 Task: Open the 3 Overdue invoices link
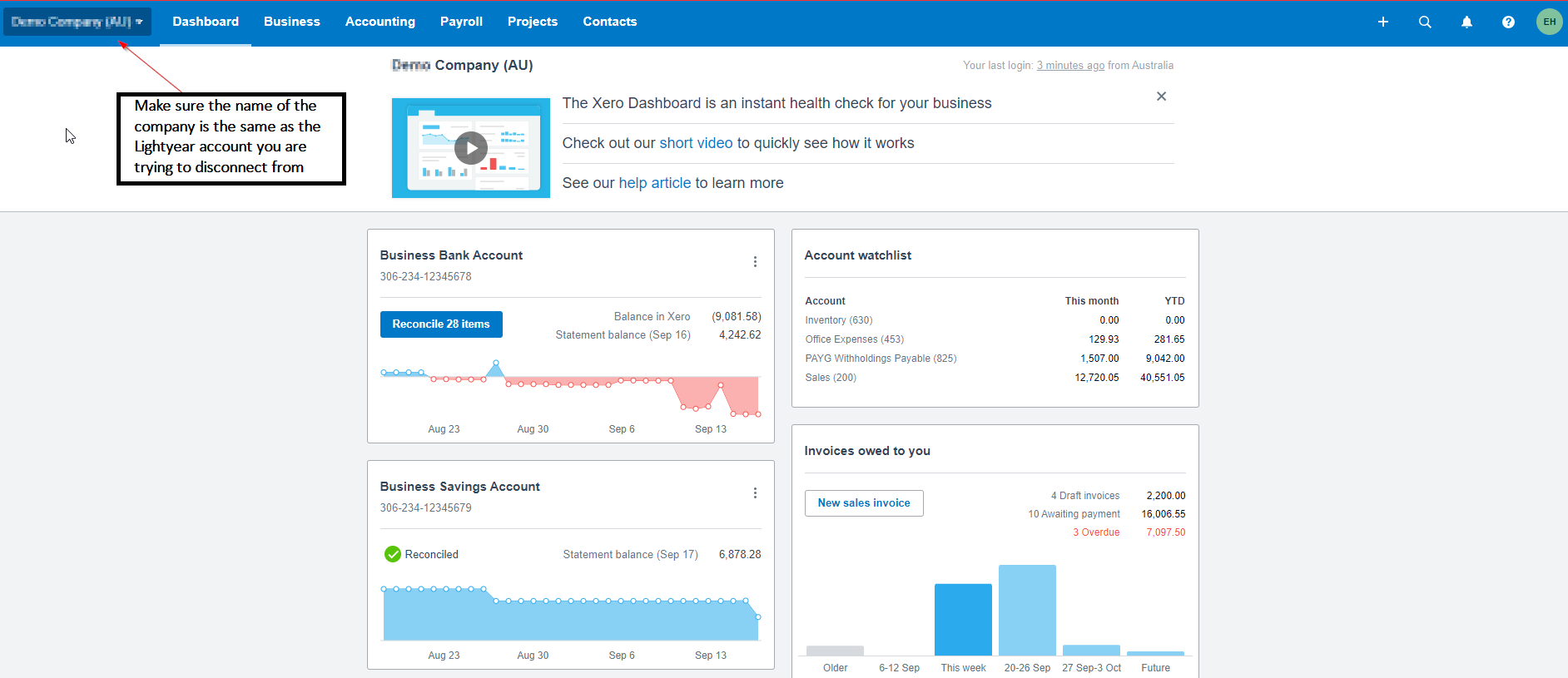click(x=1096, y=532)
